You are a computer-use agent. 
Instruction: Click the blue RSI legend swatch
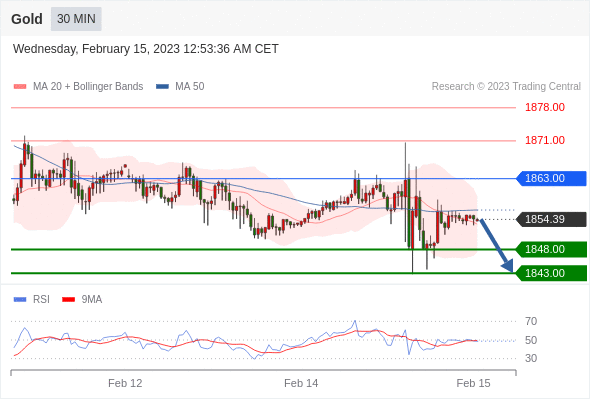(x=20, y=300)
